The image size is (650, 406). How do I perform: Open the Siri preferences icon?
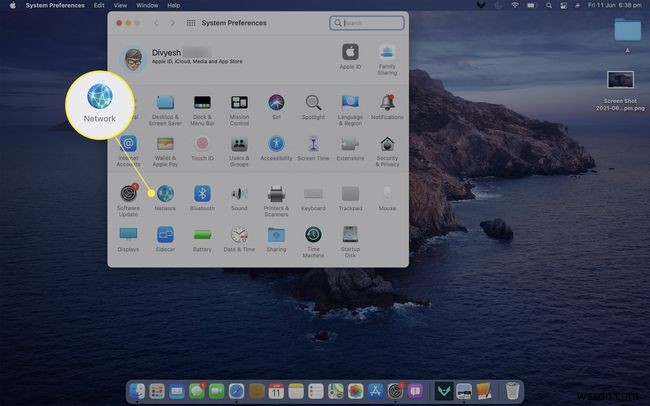[x=276, y=102]
